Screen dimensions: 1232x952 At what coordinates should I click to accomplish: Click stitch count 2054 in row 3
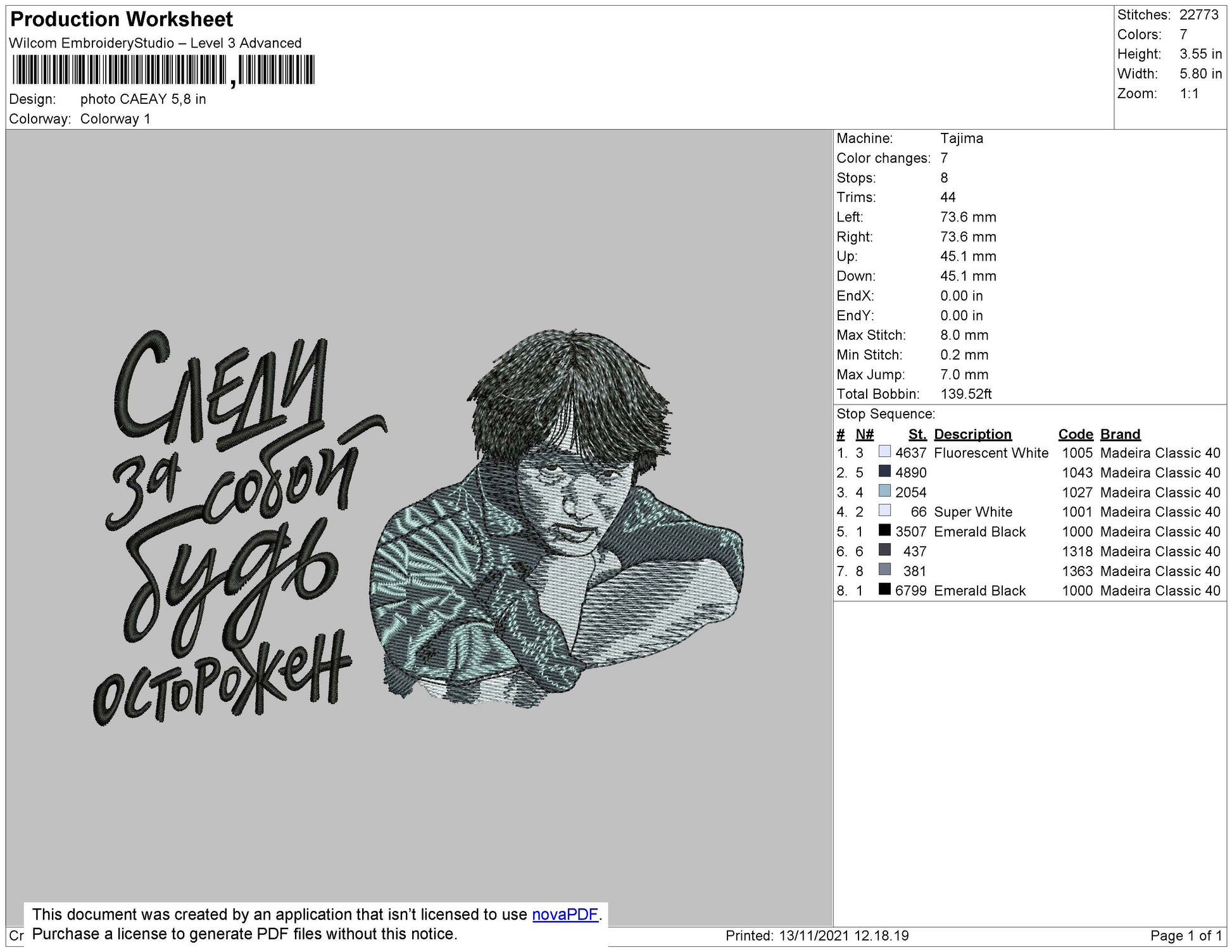[x=911, y=492]
